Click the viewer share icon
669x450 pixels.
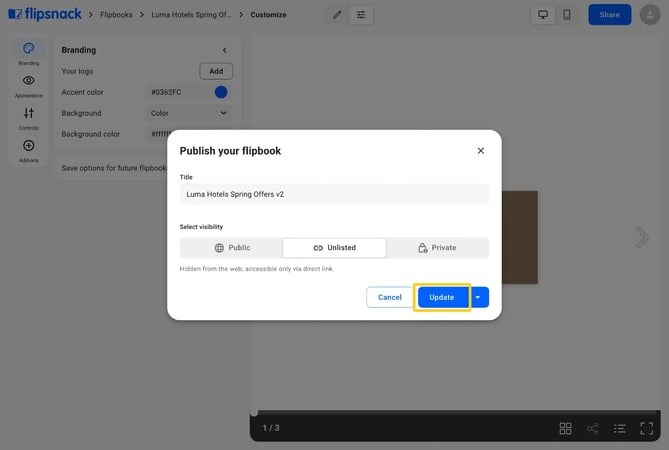point(593,428)
